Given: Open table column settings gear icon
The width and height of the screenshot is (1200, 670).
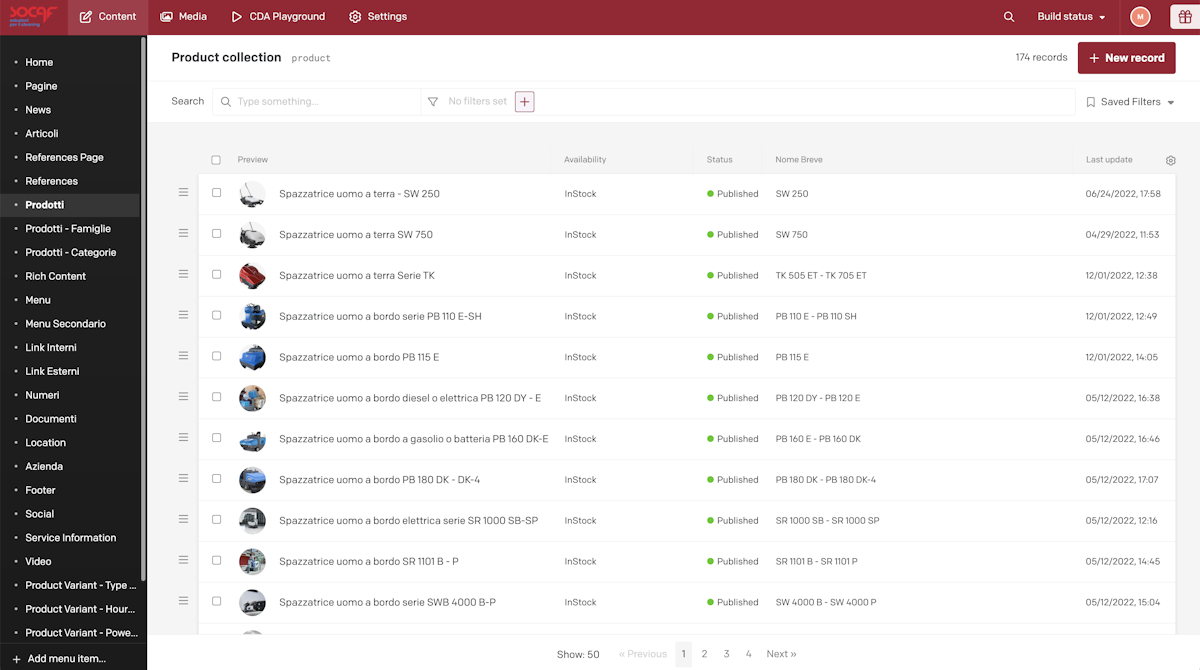Looking at the screenshot, I should tap(1171, 160).
